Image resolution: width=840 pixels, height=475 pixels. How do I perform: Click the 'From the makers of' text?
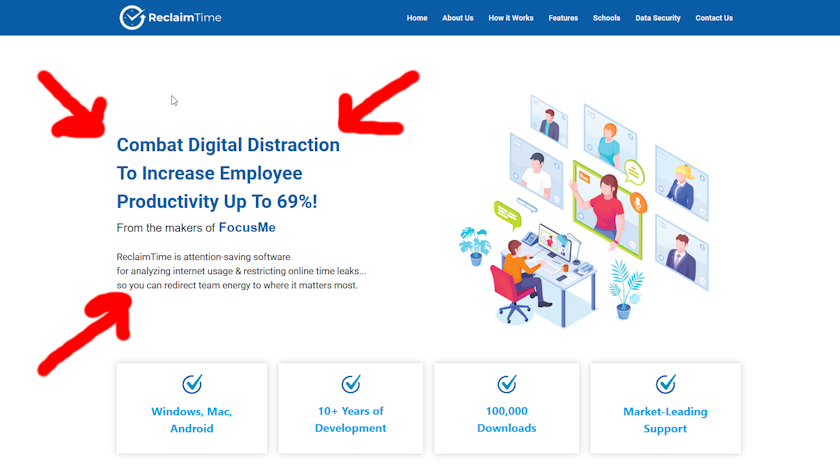coord(166,228)
